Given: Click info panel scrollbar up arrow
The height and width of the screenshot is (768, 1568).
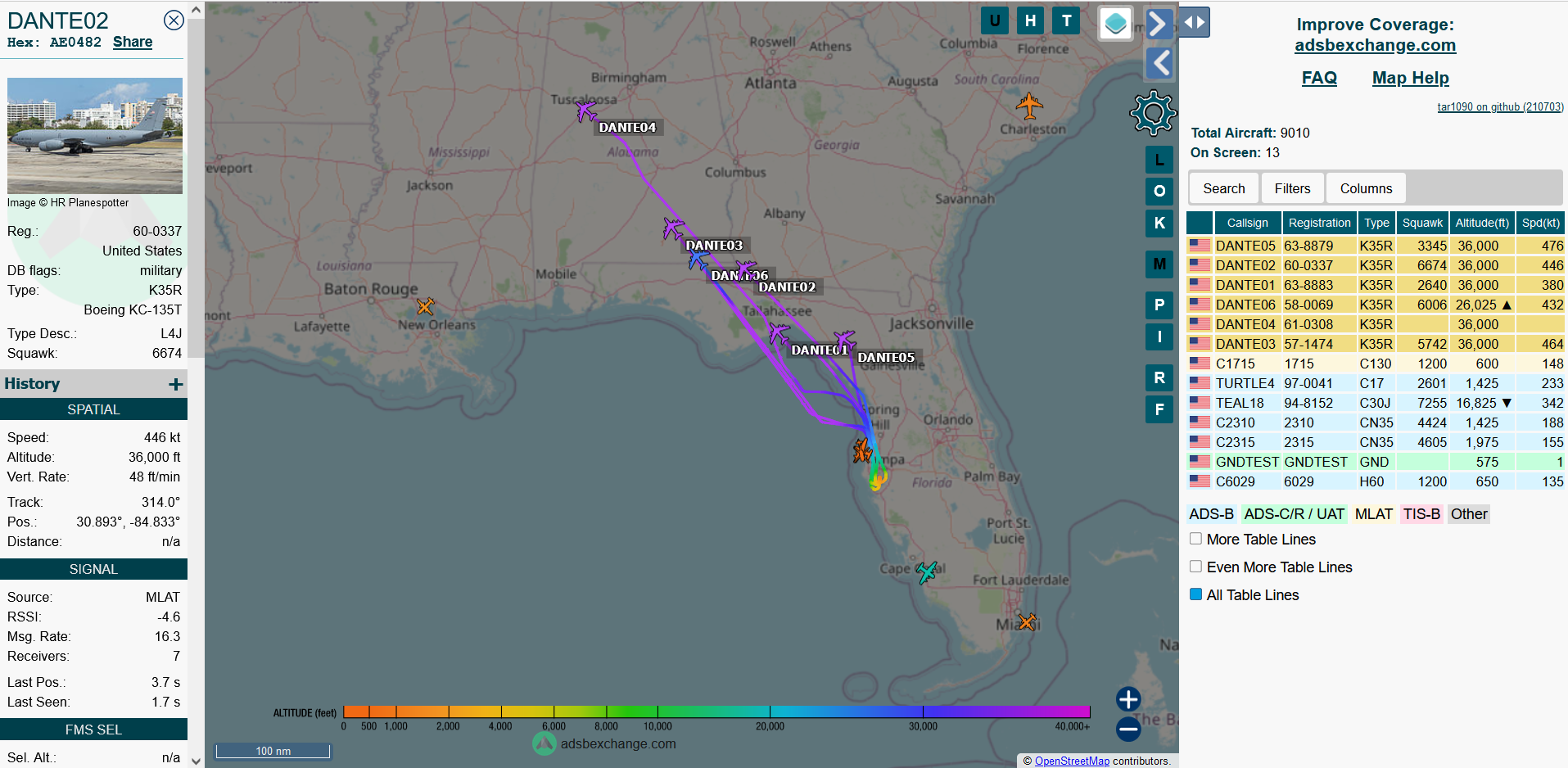Looking at the screenshot, I should (196, 10).
